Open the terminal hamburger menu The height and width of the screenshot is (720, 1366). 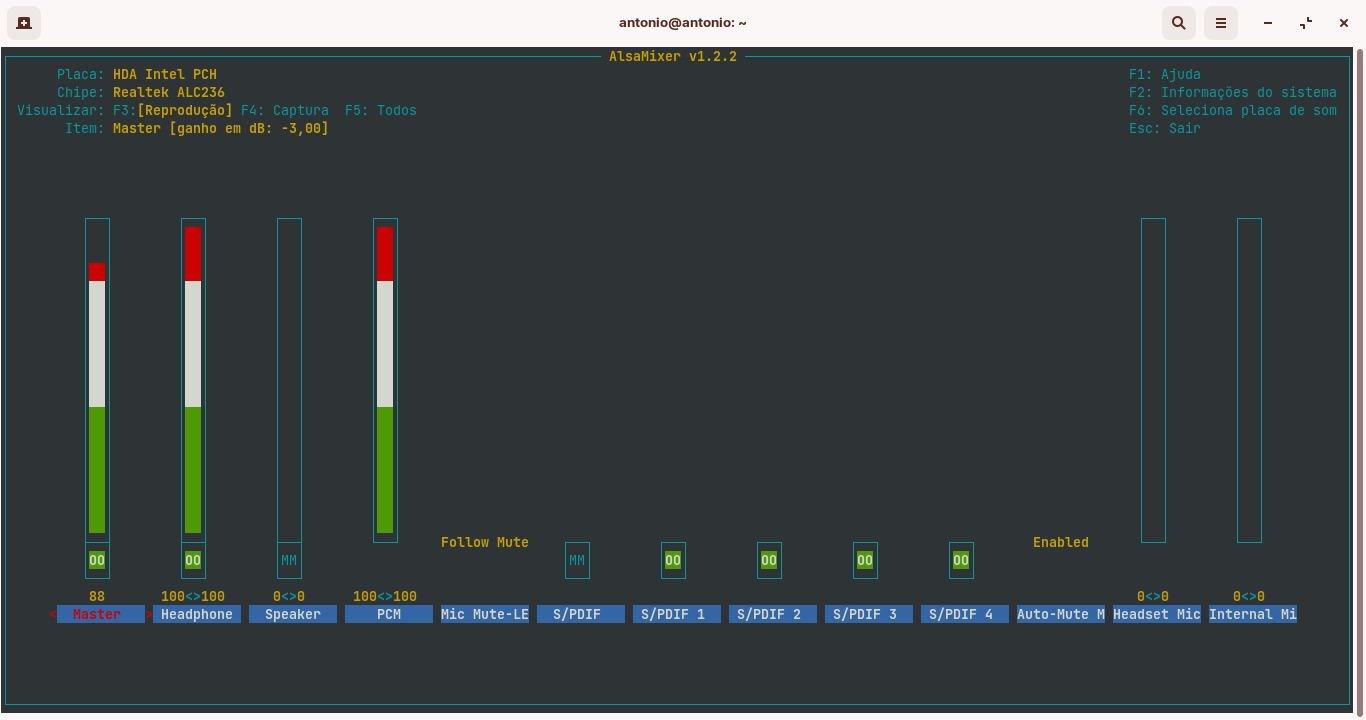pyautogui.click(x=1221, y=22)
